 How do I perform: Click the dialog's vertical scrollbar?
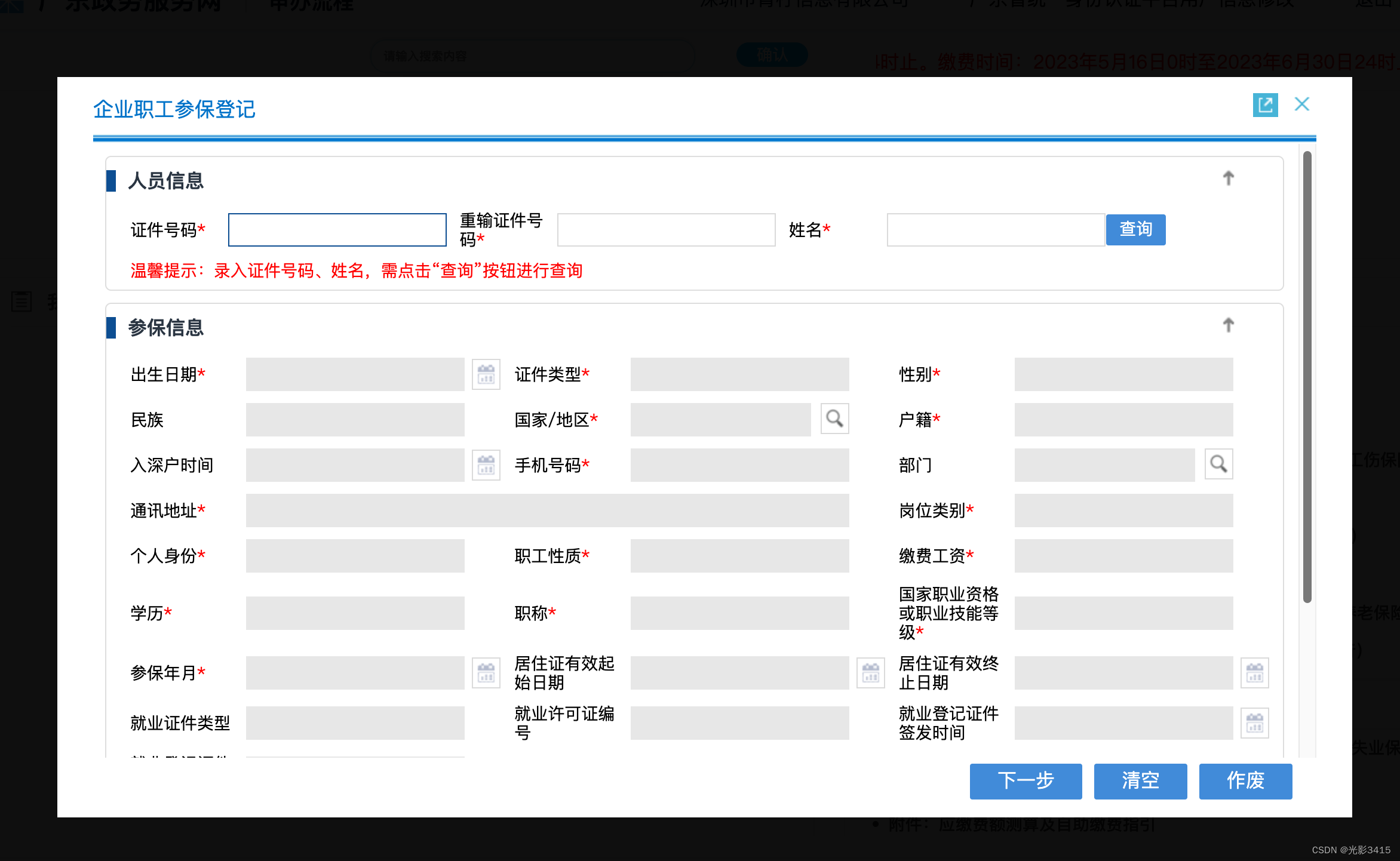click(1307, 376)
